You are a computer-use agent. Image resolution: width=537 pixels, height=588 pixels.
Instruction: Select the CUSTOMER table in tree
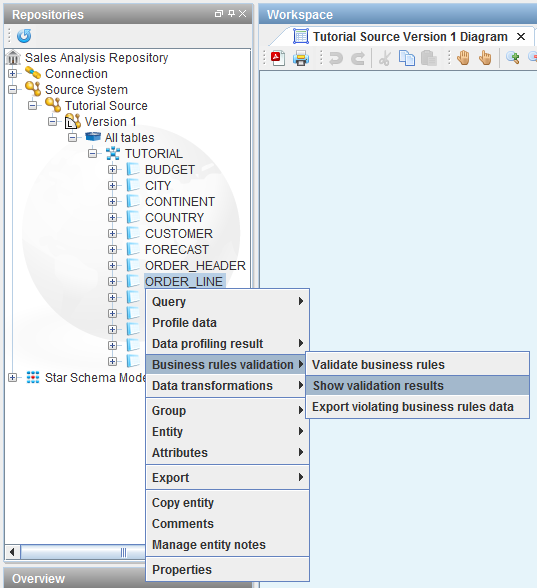click(179, 234)
